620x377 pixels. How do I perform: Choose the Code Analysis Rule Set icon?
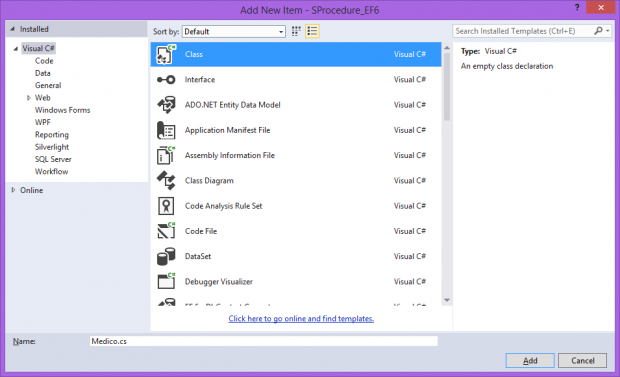tap(166, 206)
